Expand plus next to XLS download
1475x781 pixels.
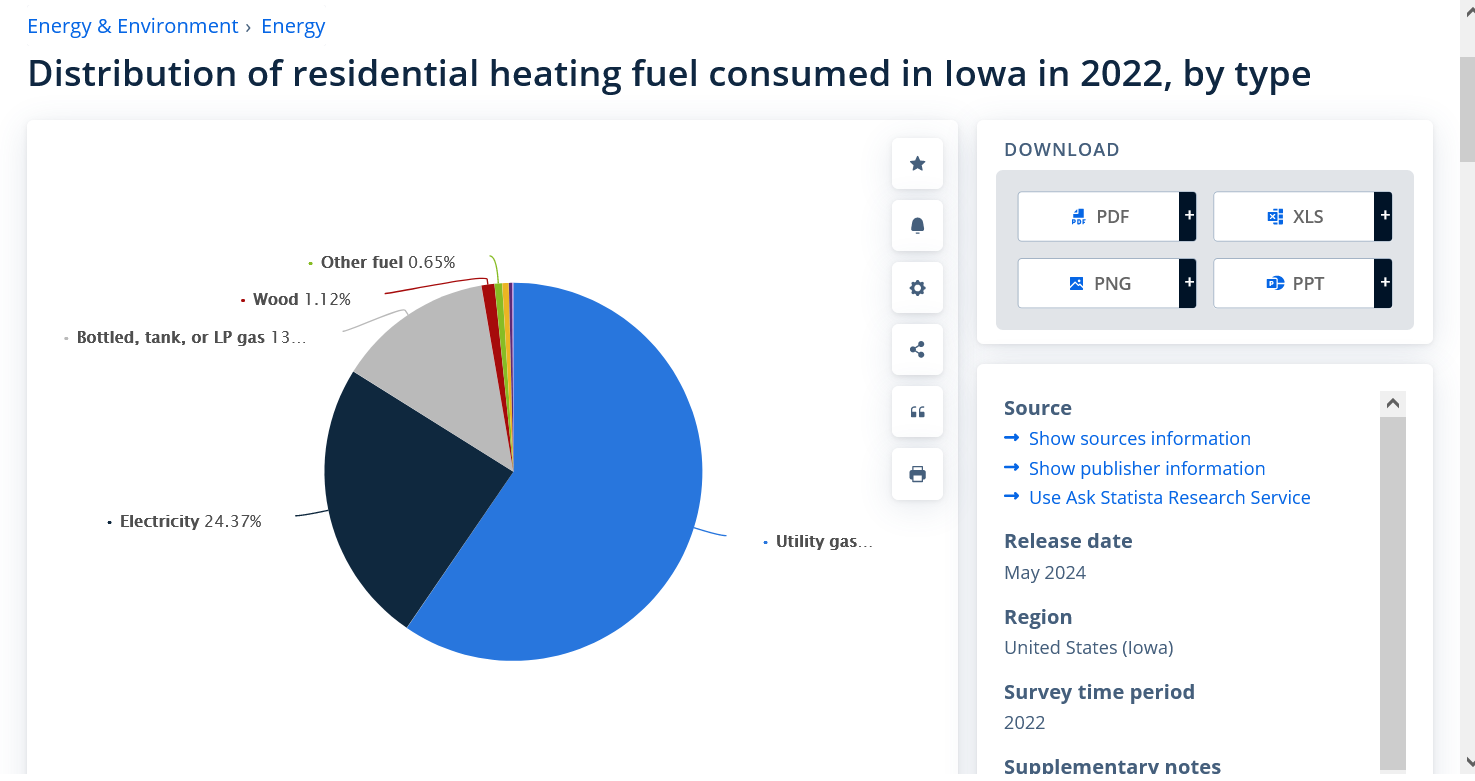(x=1384, y=217)
